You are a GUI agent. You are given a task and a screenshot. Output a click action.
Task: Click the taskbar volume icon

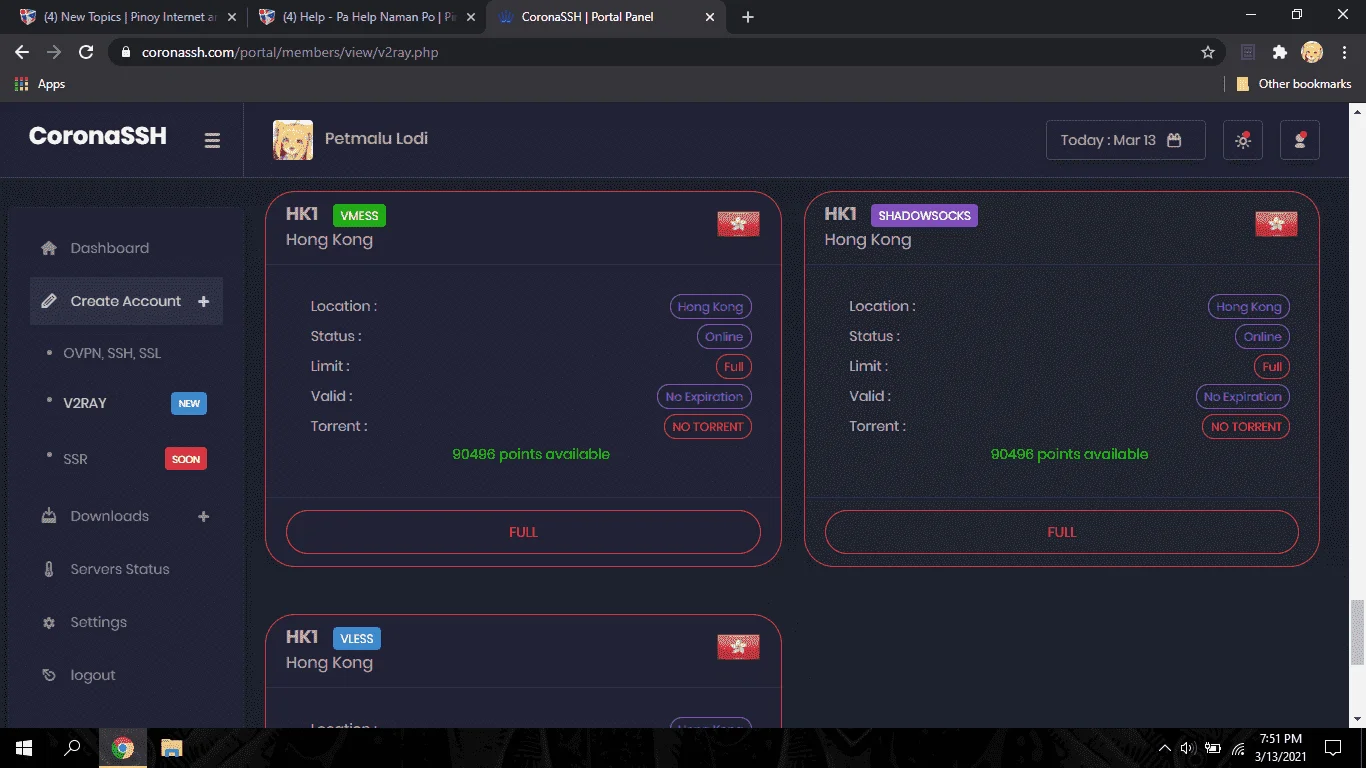pyautogui.click(x=1187, y=748)
